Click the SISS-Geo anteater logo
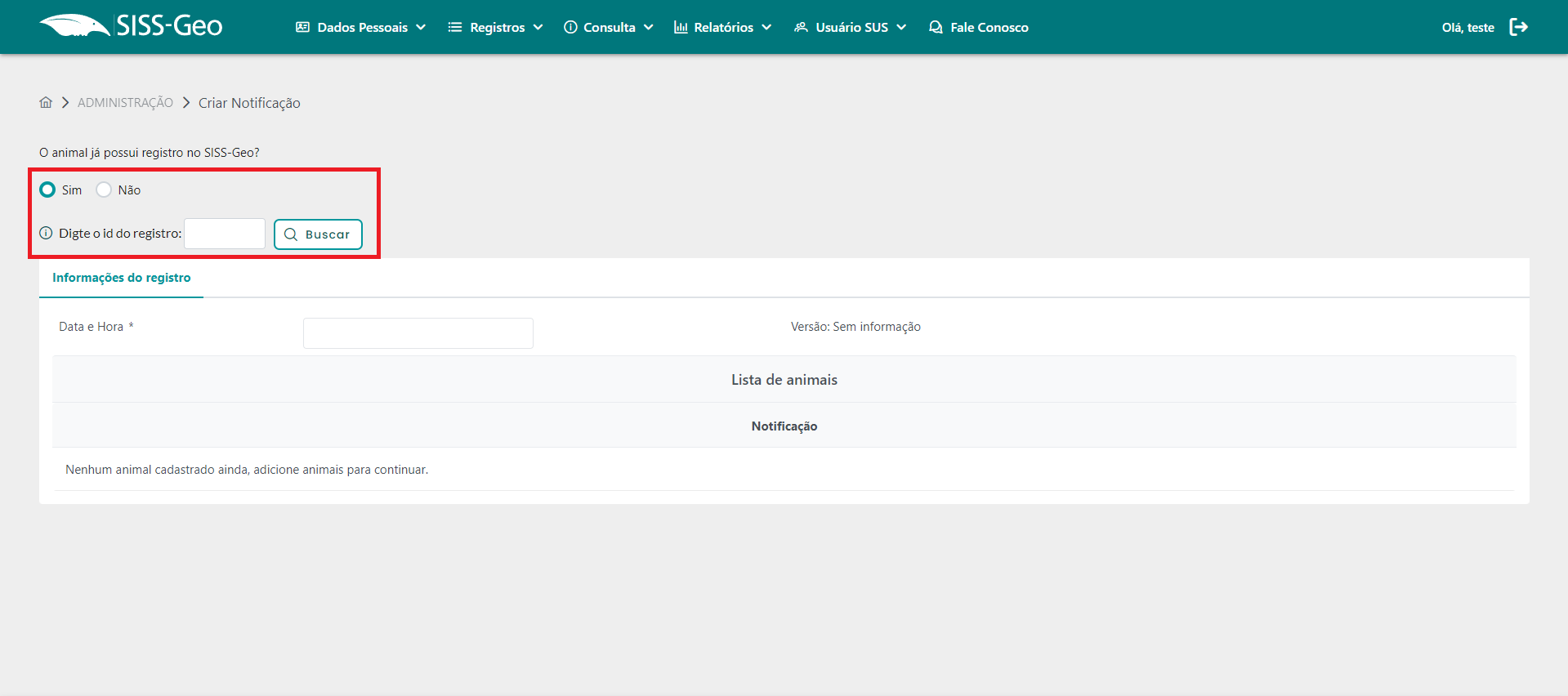1568x696 pixels. click(x=75, y=26)
